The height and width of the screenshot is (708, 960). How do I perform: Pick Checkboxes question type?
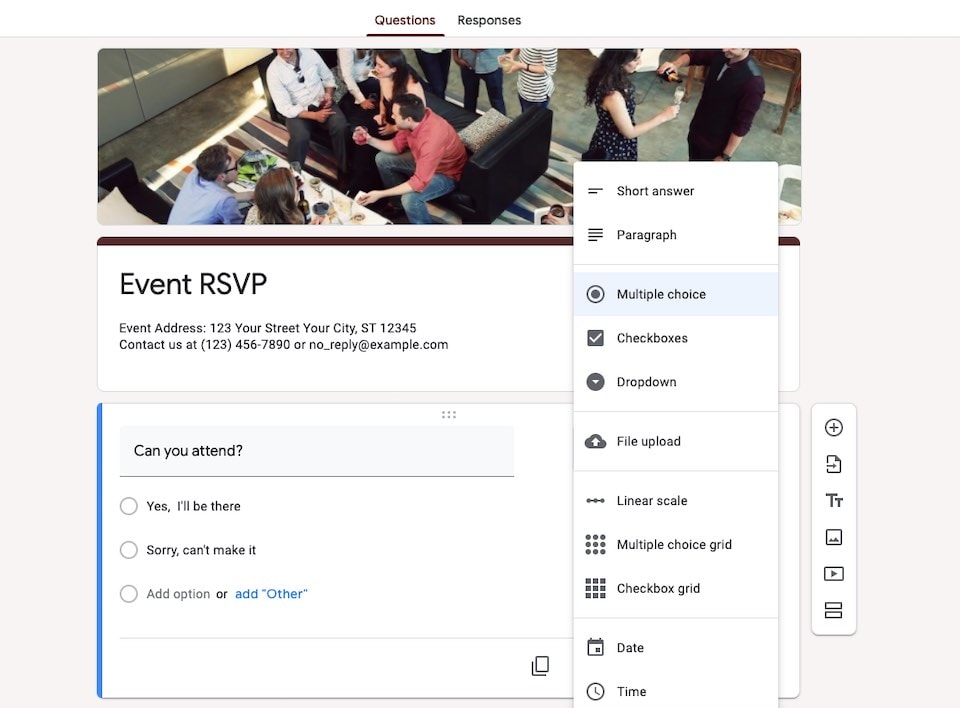[x=676, y=338]
